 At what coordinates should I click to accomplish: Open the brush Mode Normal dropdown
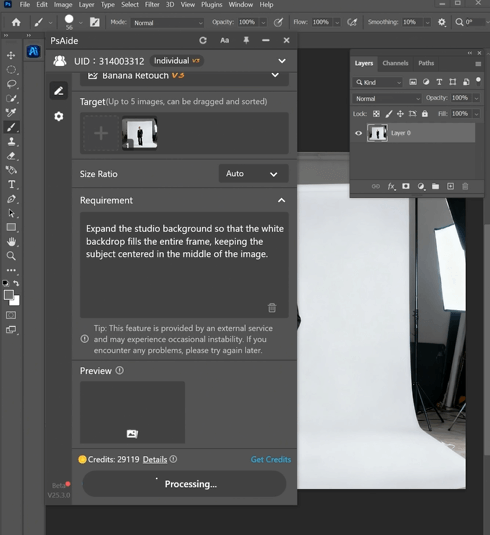coord(167,23)
